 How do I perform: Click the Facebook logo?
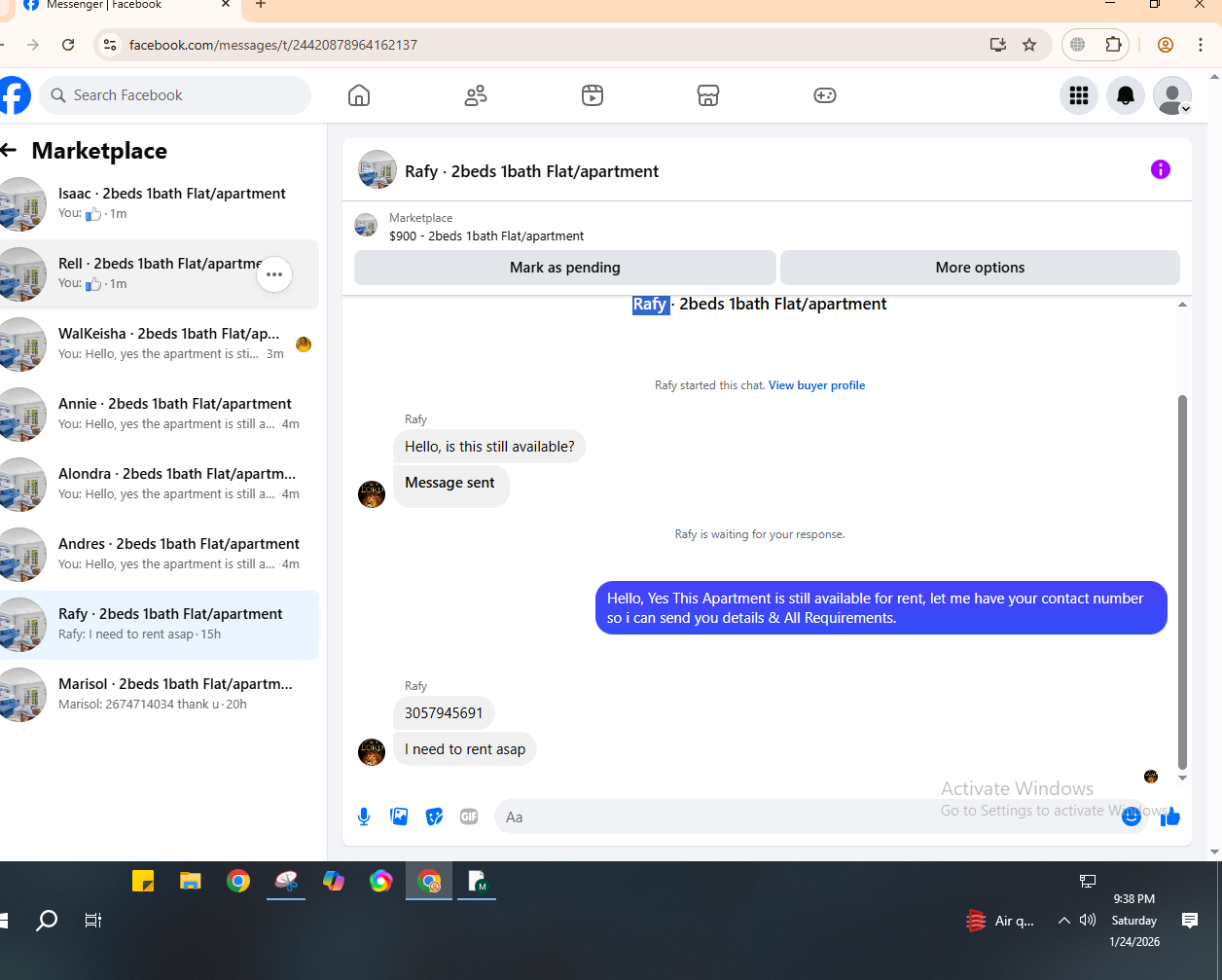pos(14,95)
